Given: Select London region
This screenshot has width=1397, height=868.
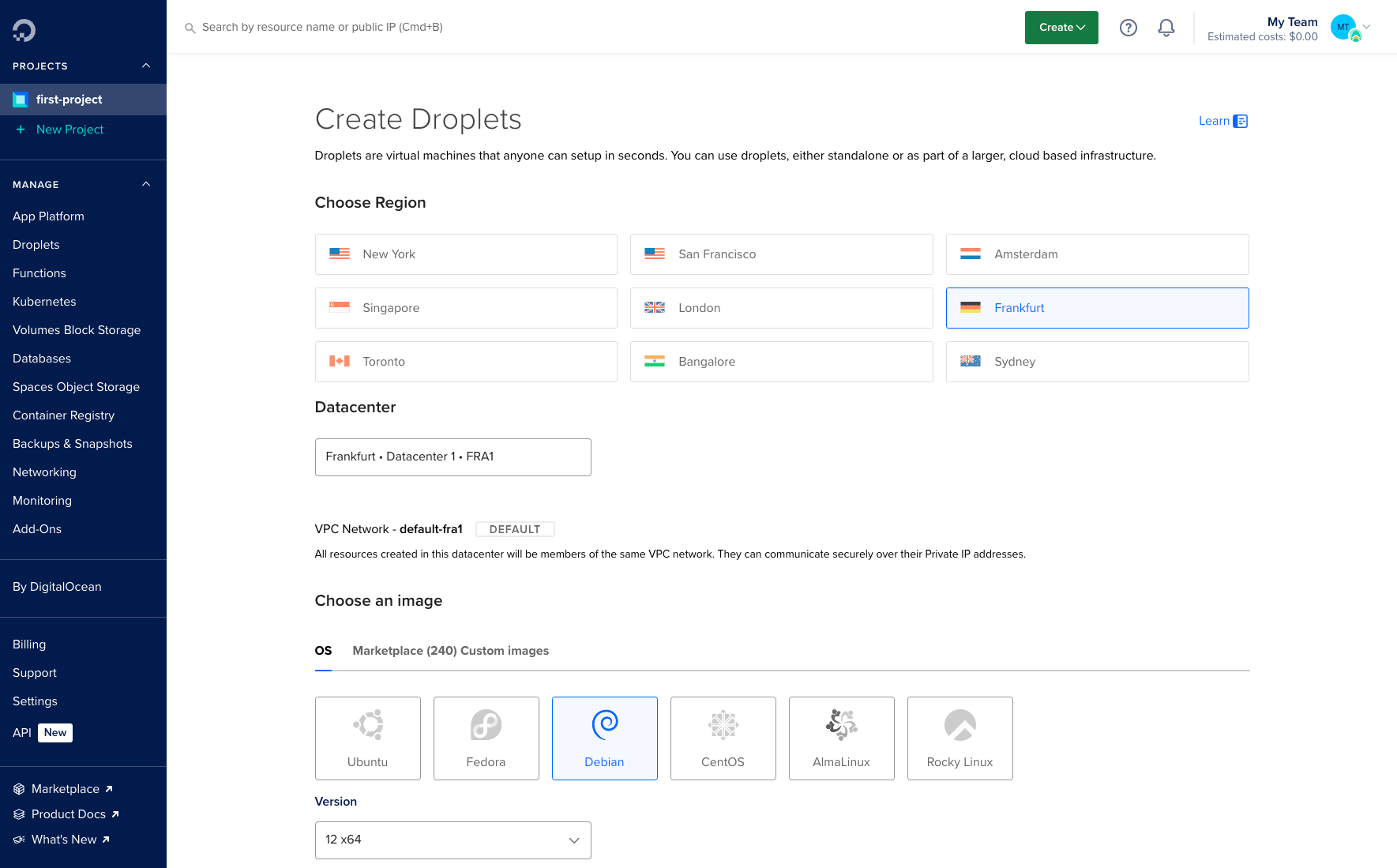Looking at the screenshot, I should click(x=782, y=308).
